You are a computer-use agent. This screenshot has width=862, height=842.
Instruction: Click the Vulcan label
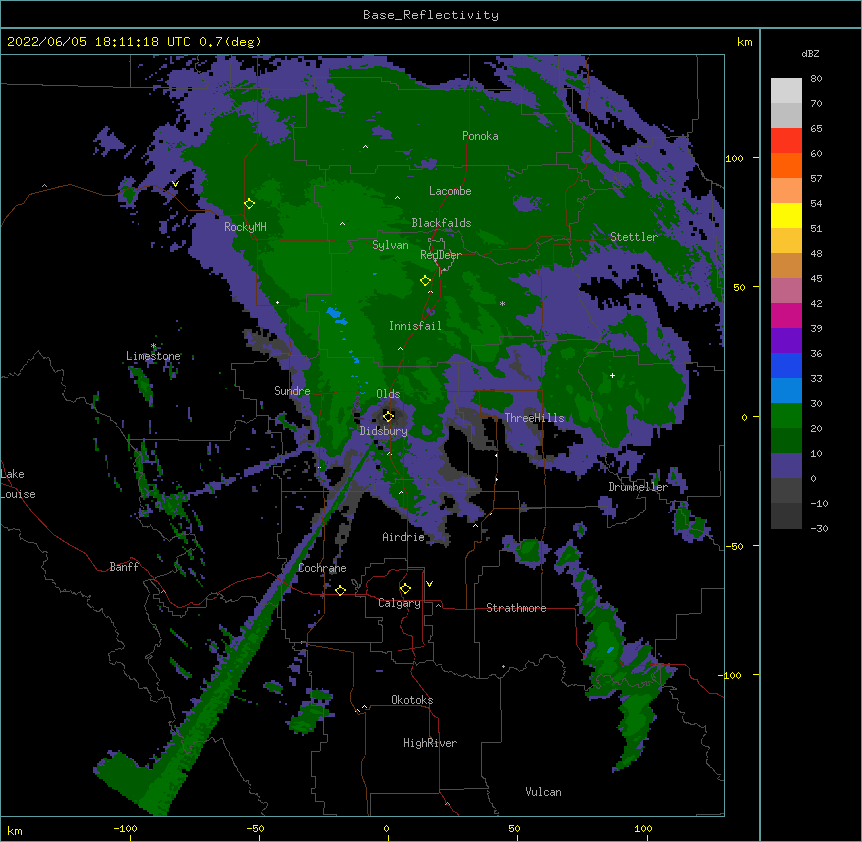tap(543, 792)
